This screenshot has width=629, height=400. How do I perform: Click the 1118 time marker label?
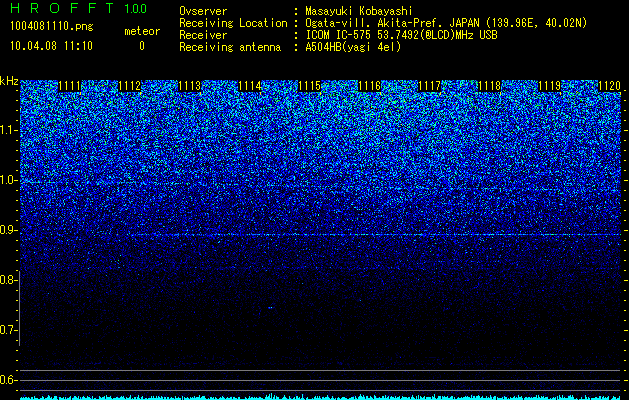(489, 86)
